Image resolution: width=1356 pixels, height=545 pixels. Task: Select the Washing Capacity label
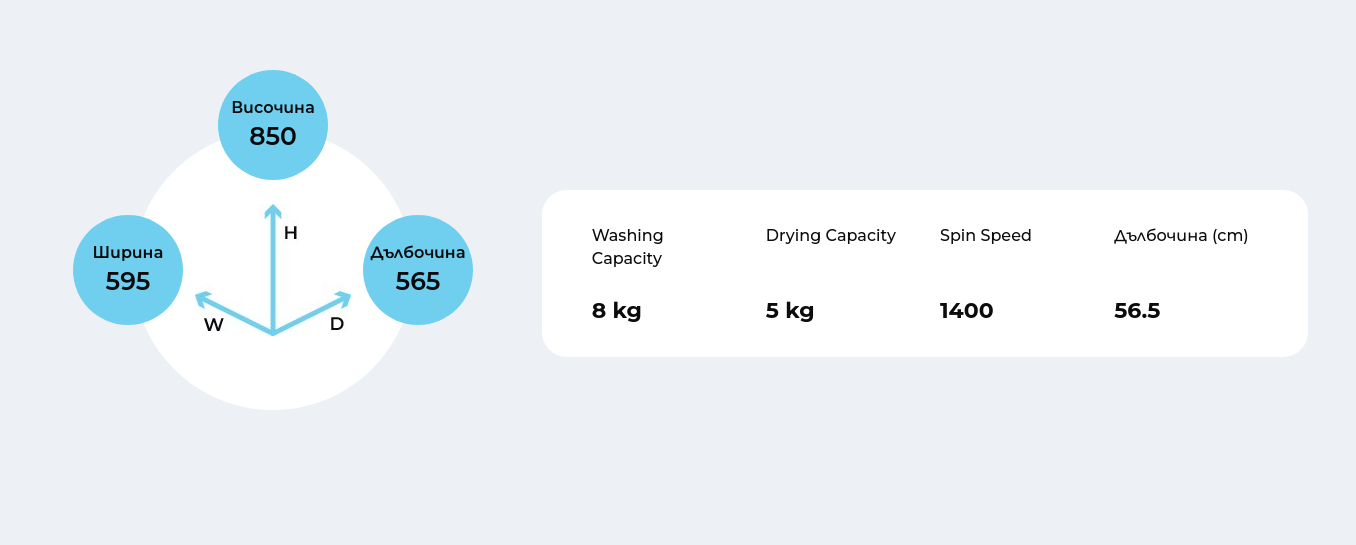pyautogui.click(x=628, y=247)
